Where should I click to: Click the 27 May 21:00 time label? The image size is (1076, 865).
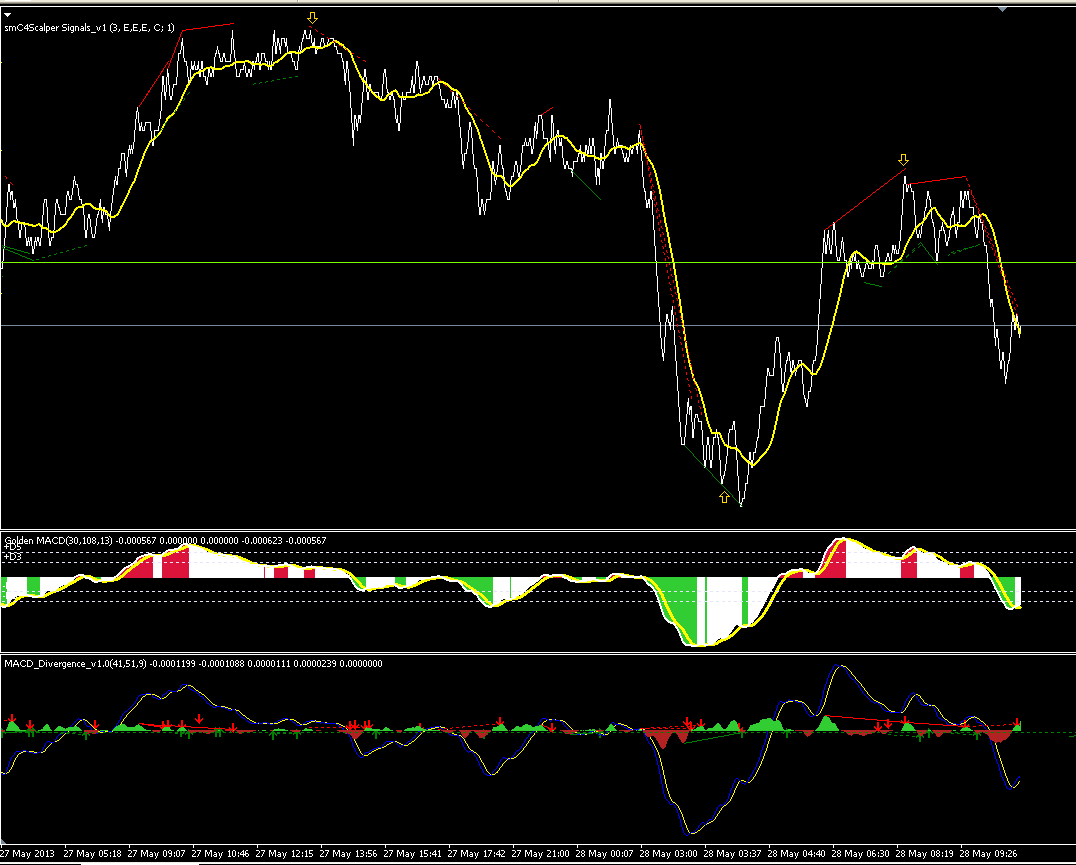click(x=541, y=853)
